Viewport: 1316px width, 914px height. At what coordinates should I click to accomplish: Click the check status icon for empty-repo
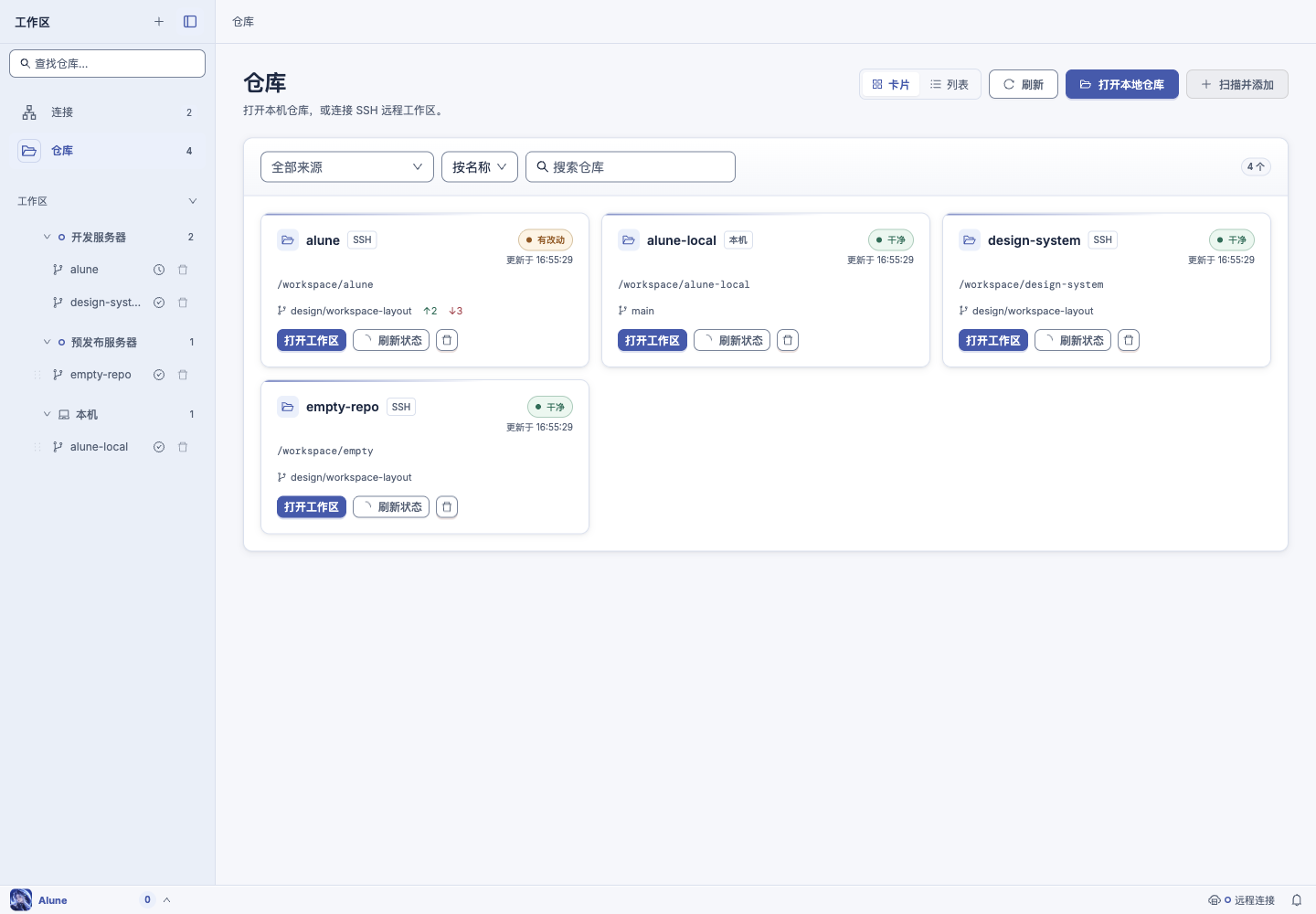point(159,375)
